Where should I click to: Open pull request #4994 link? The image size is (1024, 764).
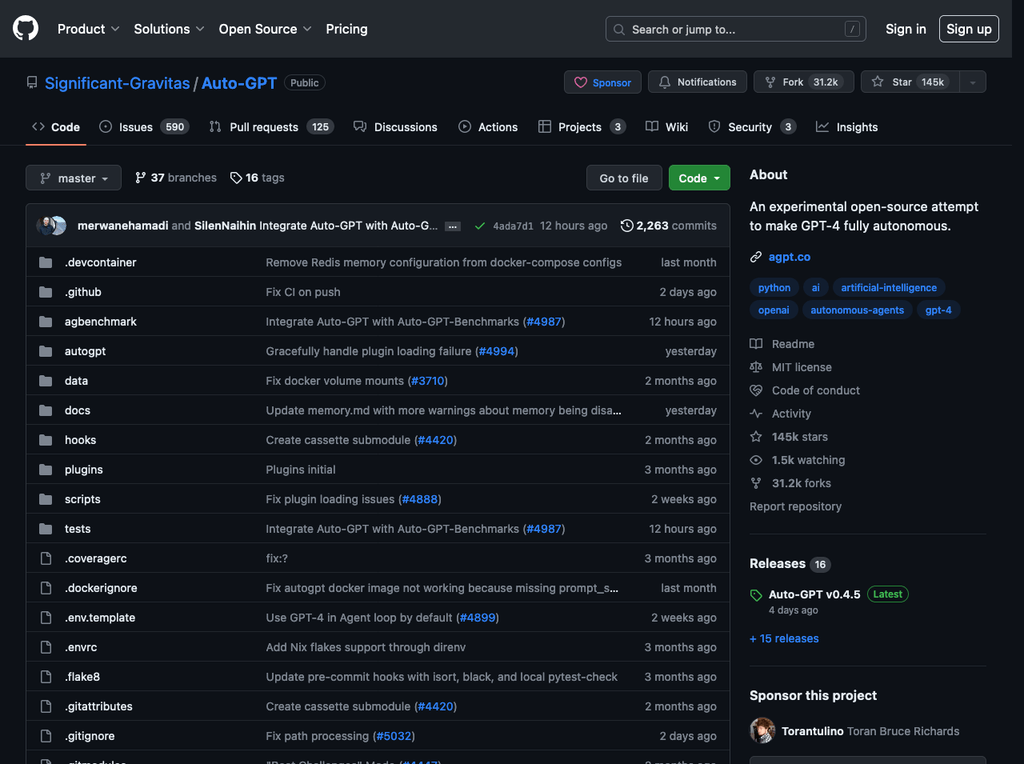pos(496,351)
